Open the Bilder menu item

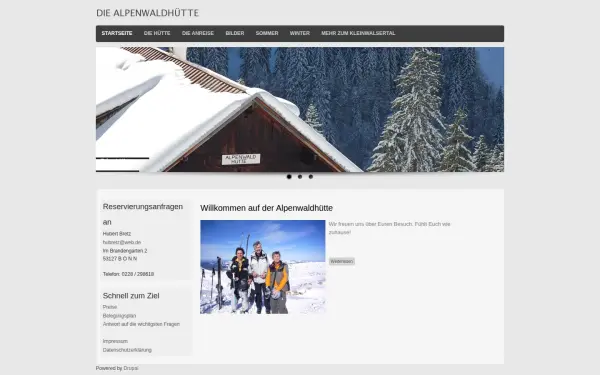pyautogui.click(x=235, y=33)
